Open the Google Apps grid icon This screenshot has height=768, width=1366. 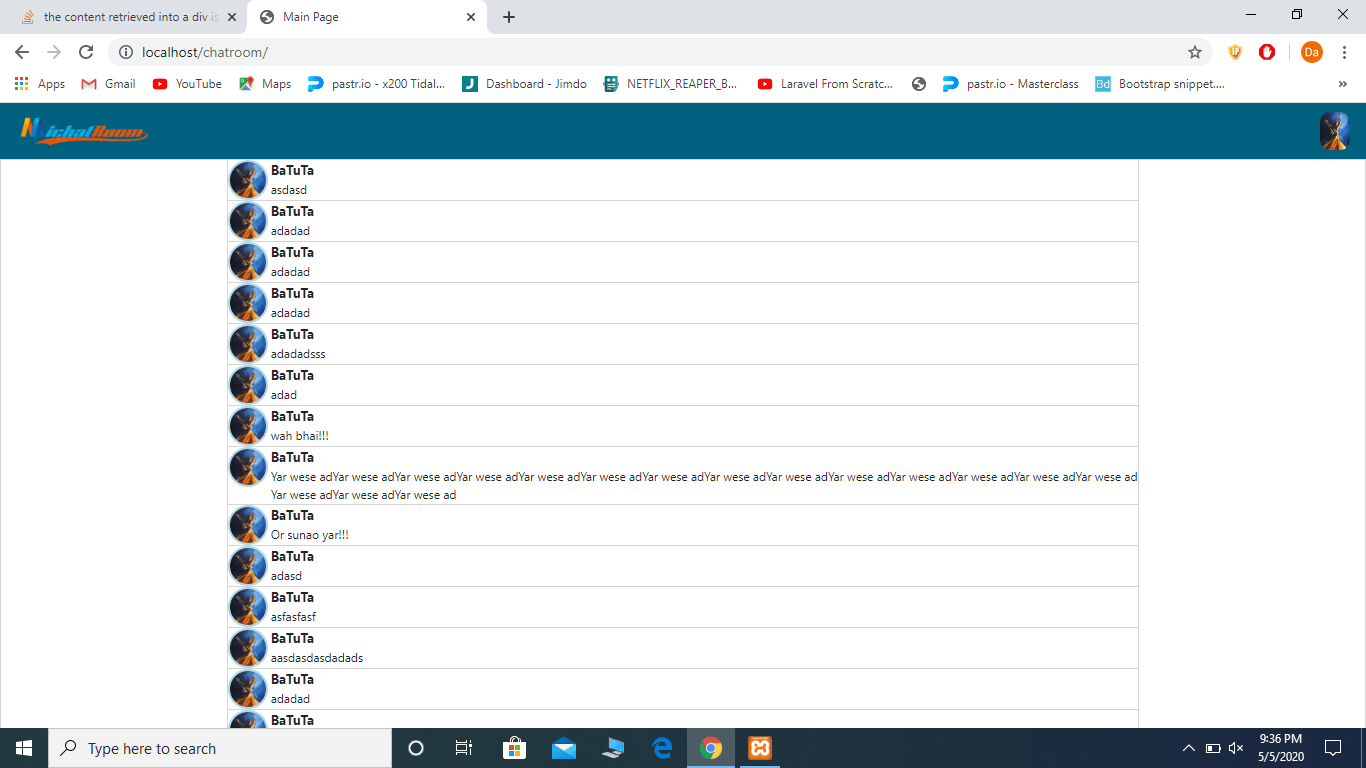pos(21,83)
